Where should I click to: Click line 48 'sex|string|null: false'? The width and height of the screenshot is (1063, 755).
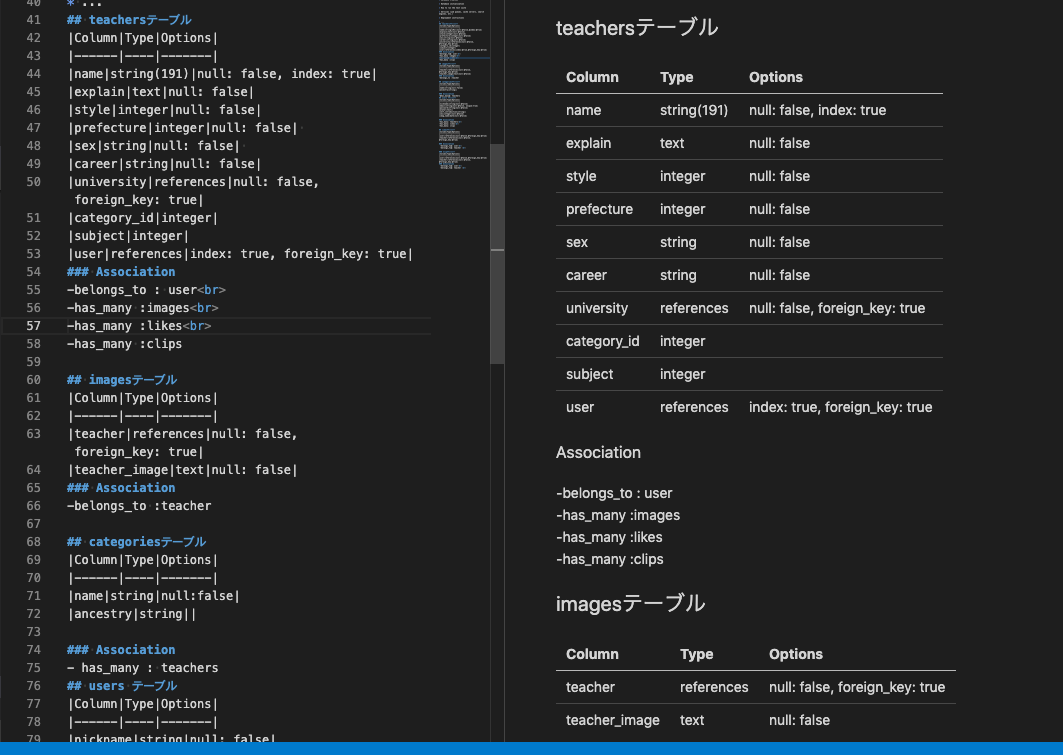(153, 146)
